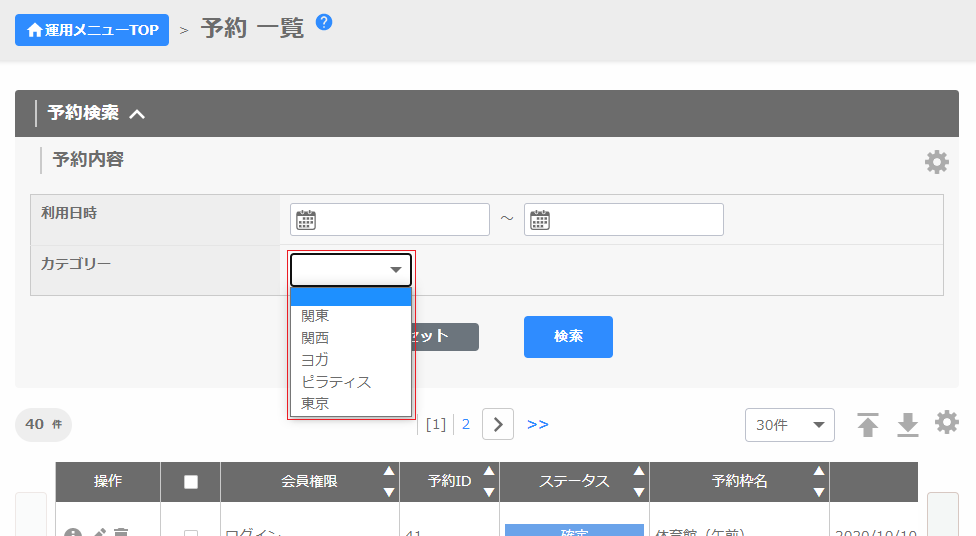The width and height of the screenshot is (976, 536).
Task: Open the help question mark icon
Action: [324, 22]
